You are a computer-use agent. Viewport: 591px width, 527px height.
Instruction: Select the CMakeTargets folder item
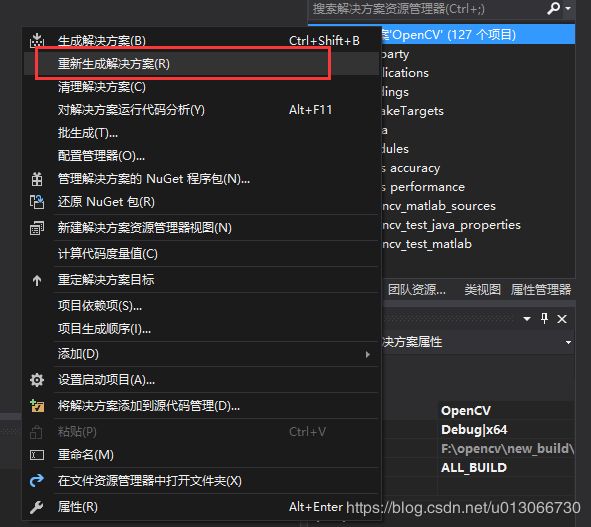click(x=412, y=111)
